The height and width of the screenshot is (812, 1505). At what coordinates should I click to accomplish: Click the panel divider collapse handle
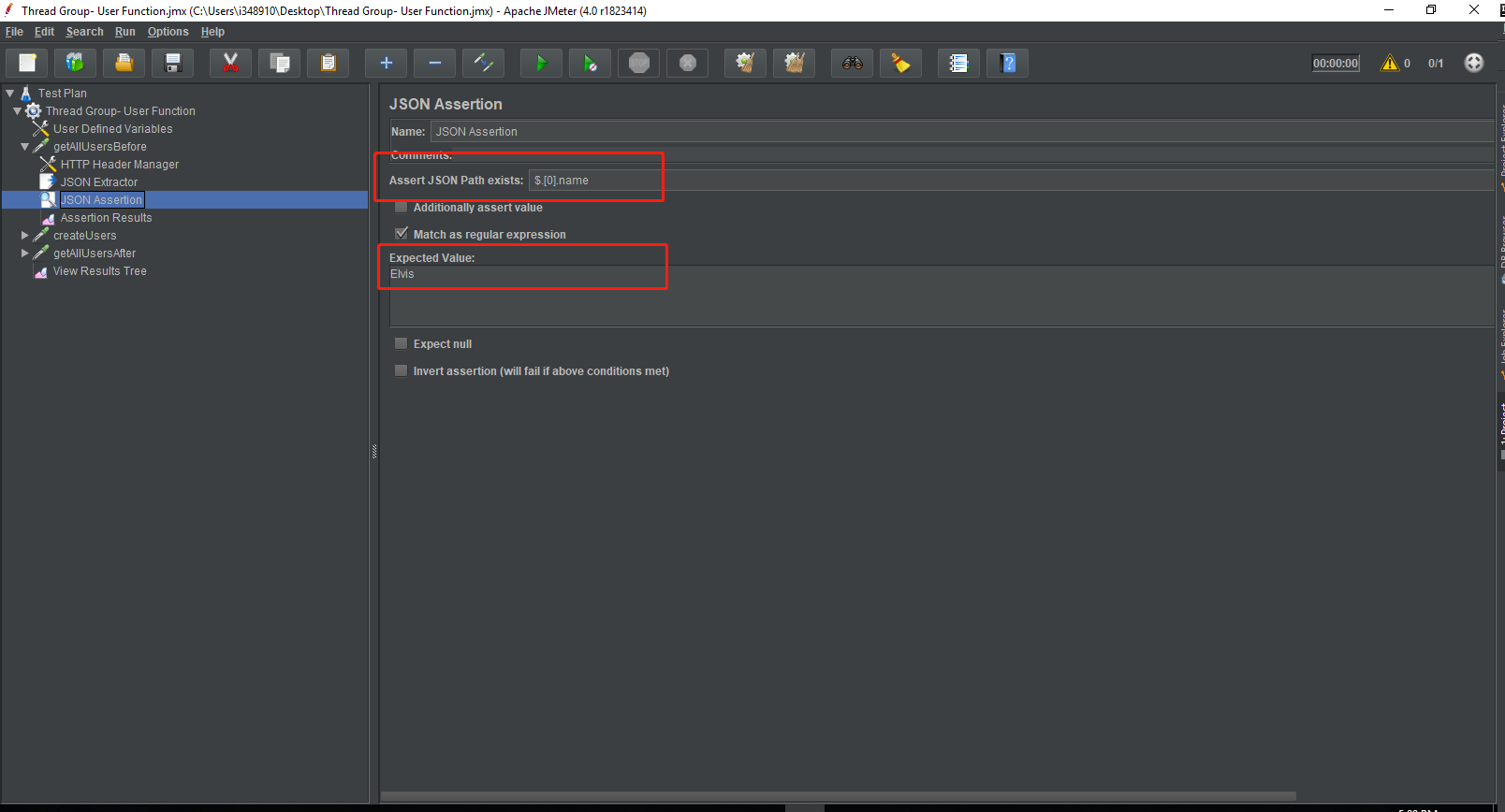374,452
